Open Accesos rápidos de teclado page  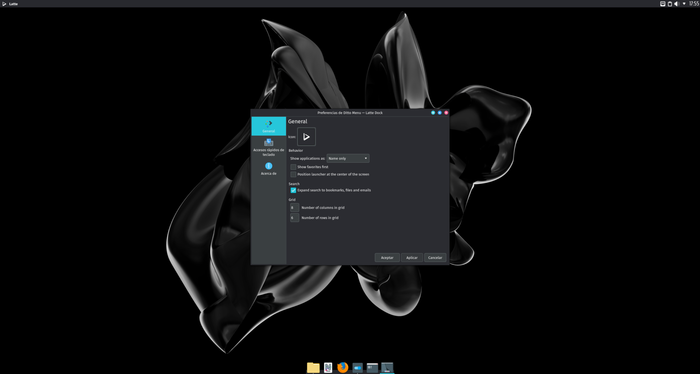268,147
